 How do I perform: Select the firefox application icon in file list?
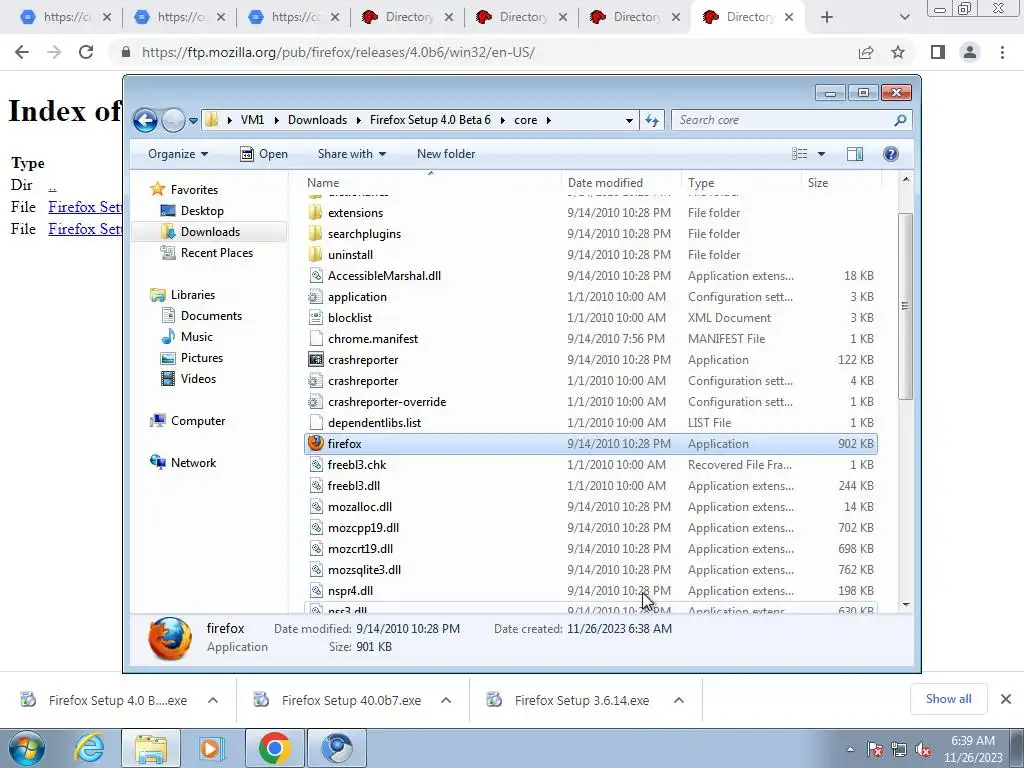pyautogui.click(x=316, y=443)
